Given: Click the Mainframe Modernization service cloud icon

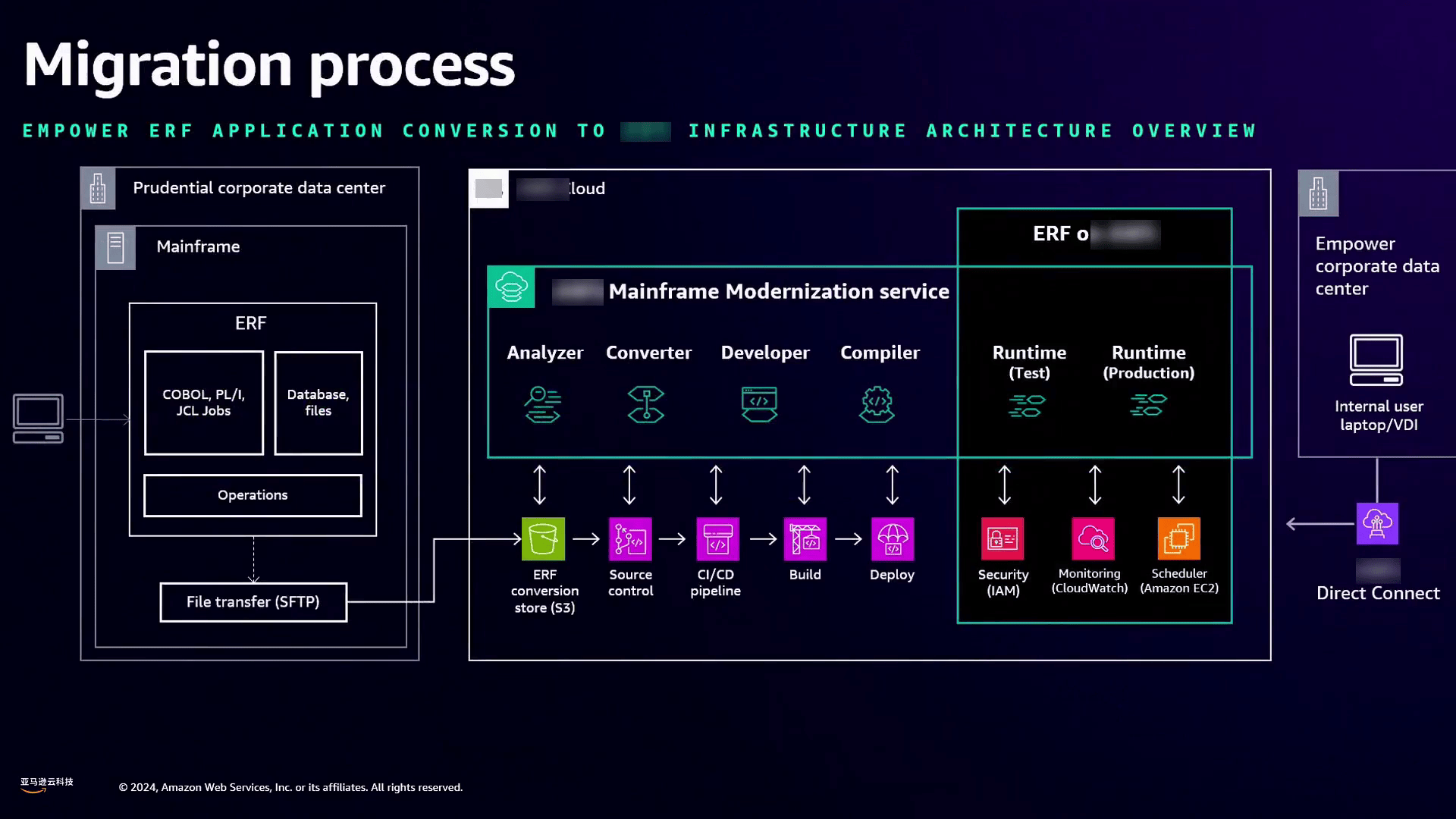Looking at the screenshot, I should tap(511, 287).
